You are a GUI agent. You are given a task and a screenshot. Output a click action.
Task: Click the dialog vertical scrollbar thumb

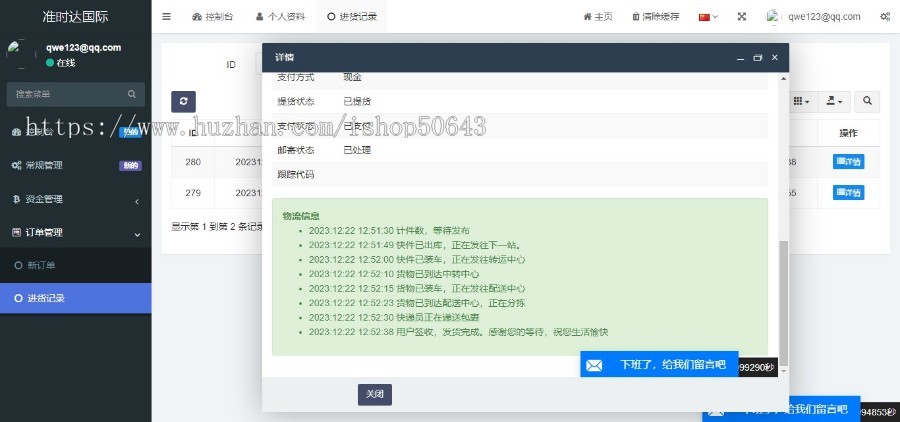(783, 304)
